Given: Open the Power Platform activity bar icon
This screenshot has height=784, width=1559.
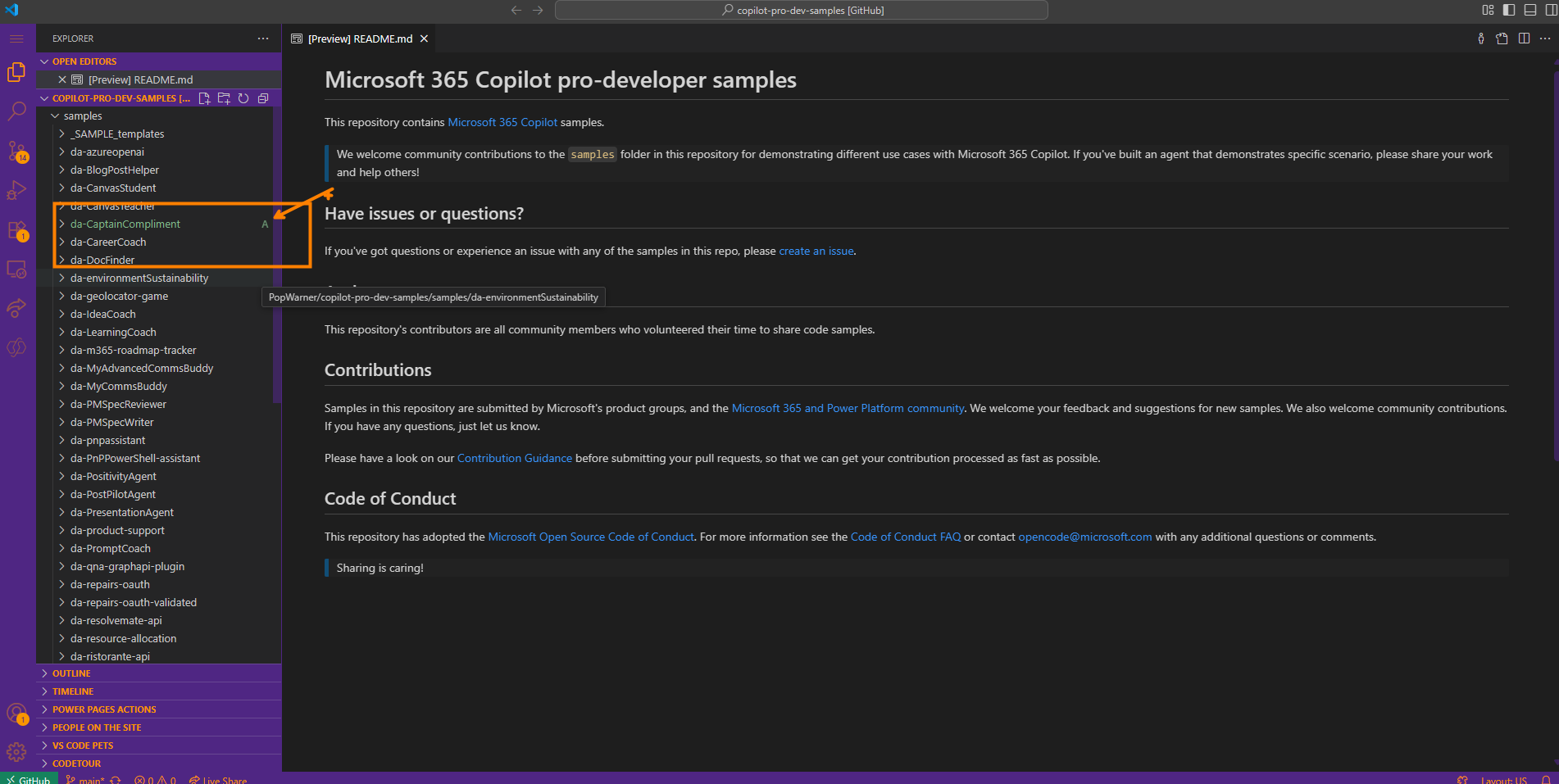Looking at the screenshot, I should point(16,347).
